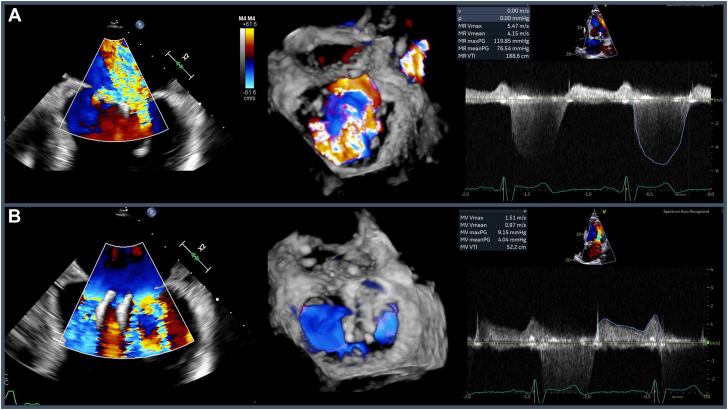The width and height of the screenshot is (728, 410).
Task: Click the green ECG icon at bottom left
Action: (x=14, y=397)
